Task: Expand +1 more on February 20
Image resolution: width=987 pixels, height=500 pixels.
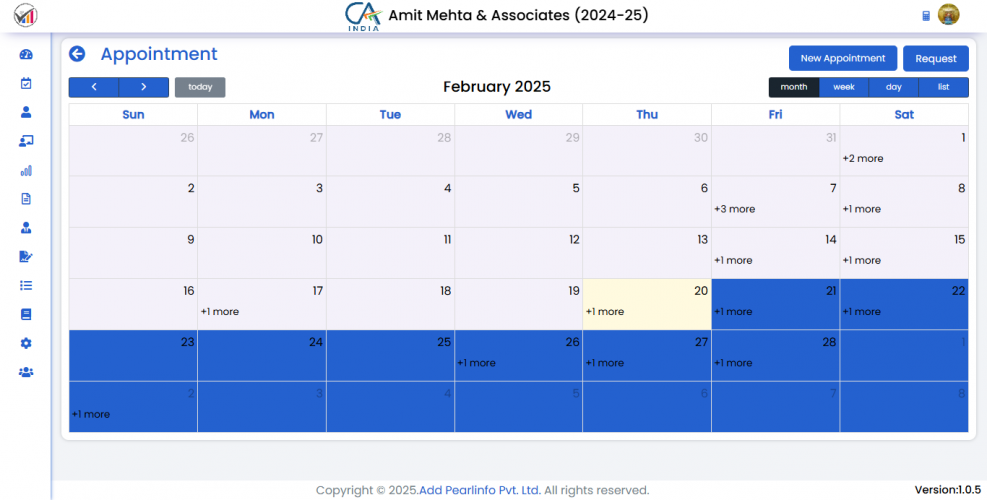Action: (605, 311)
